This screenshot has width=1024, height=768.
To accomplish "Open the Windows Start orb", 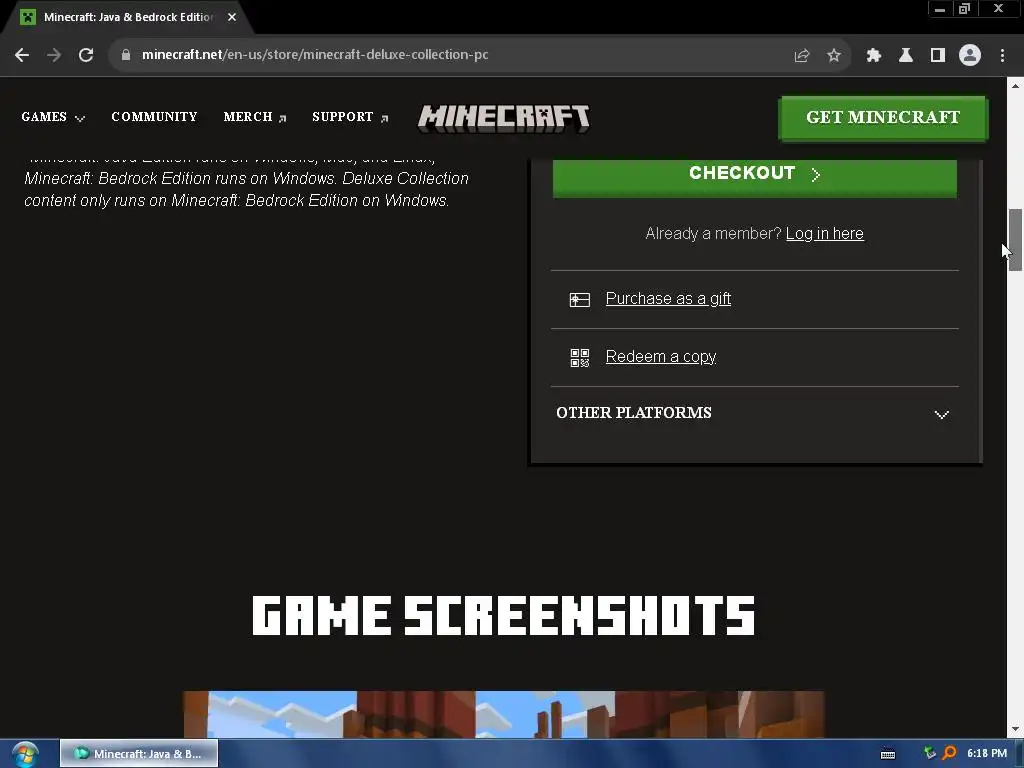I will [x=25, y=755].
